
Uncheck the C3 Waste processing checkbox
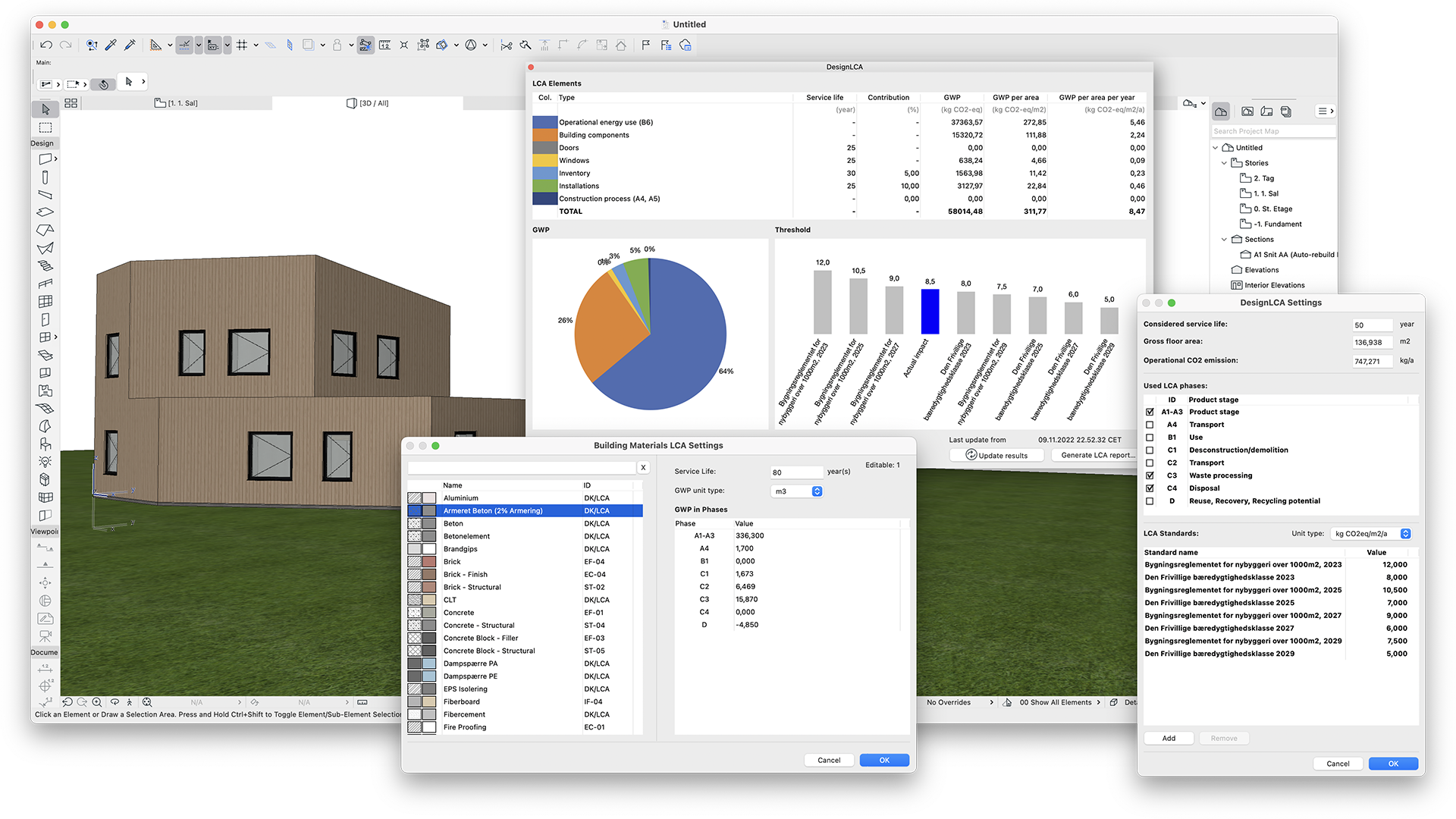(x=1150, y=475)
